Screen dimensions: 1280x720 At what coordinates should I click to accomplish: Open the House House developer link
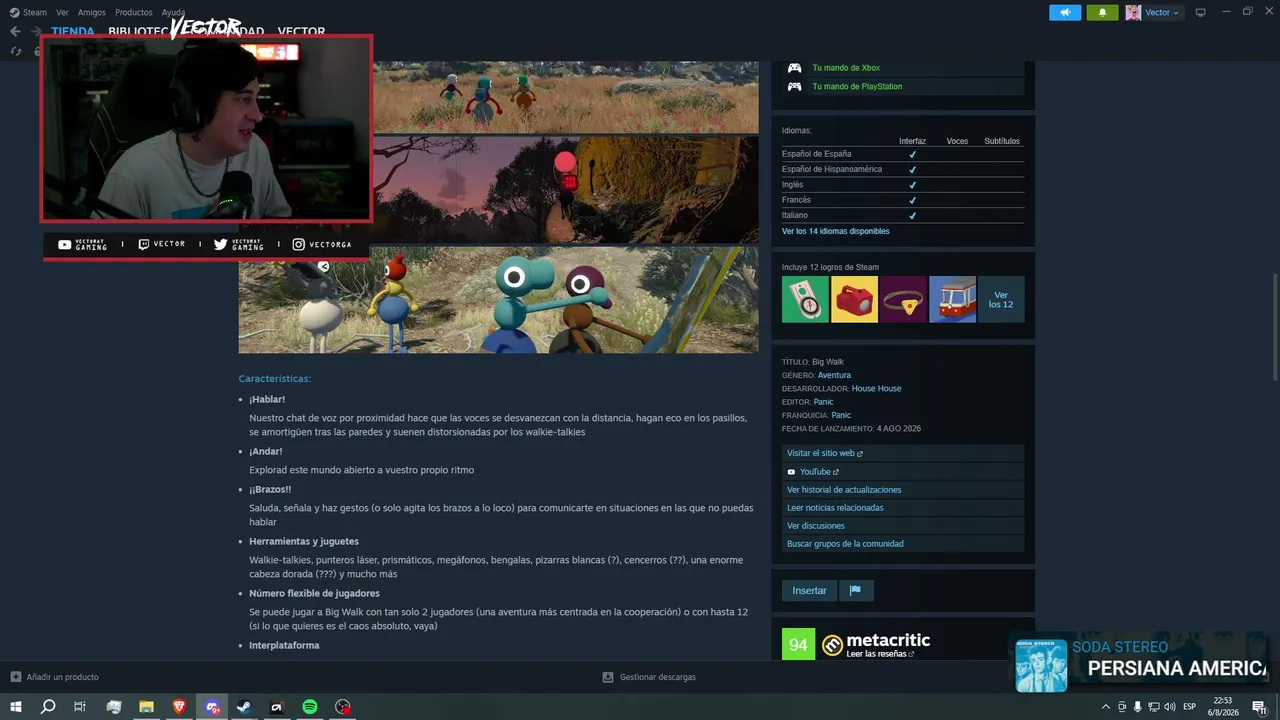coord(876,388)
